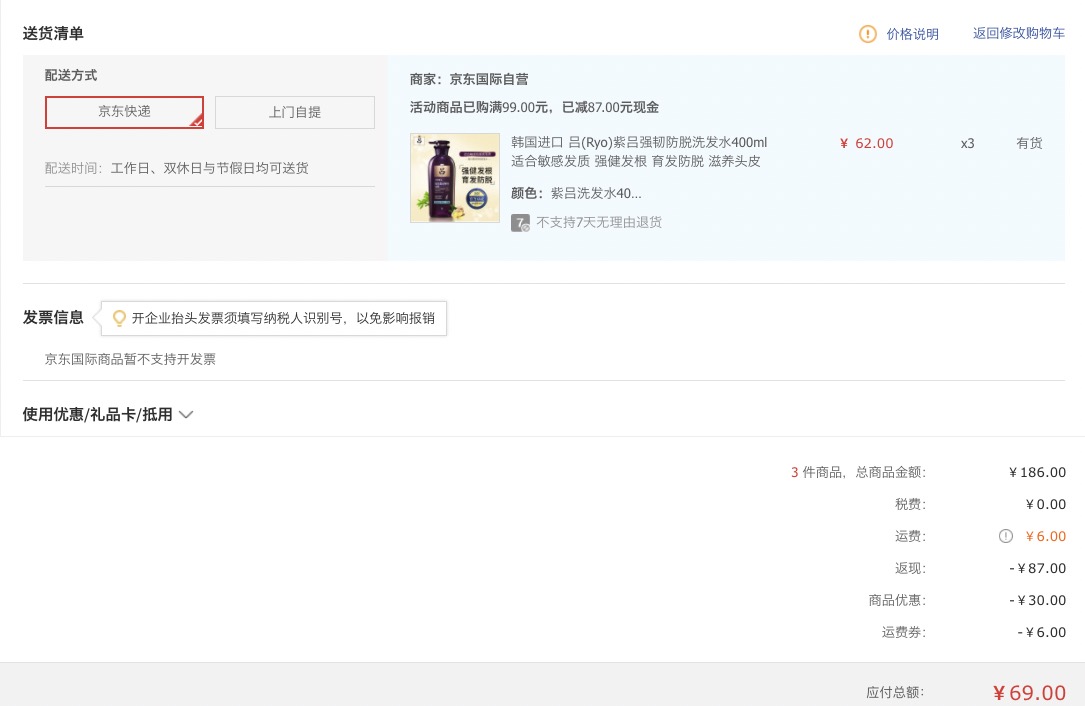This screenshot has width=1085, height=706.
Task: Click the 有货 stock status
Action: click(1029, 143)
